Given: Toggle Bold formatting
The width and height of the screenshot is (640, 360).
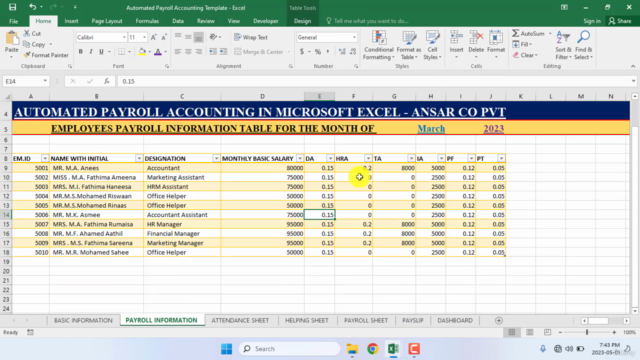Looking at the screenshot, I should click(x=80, y=52).
